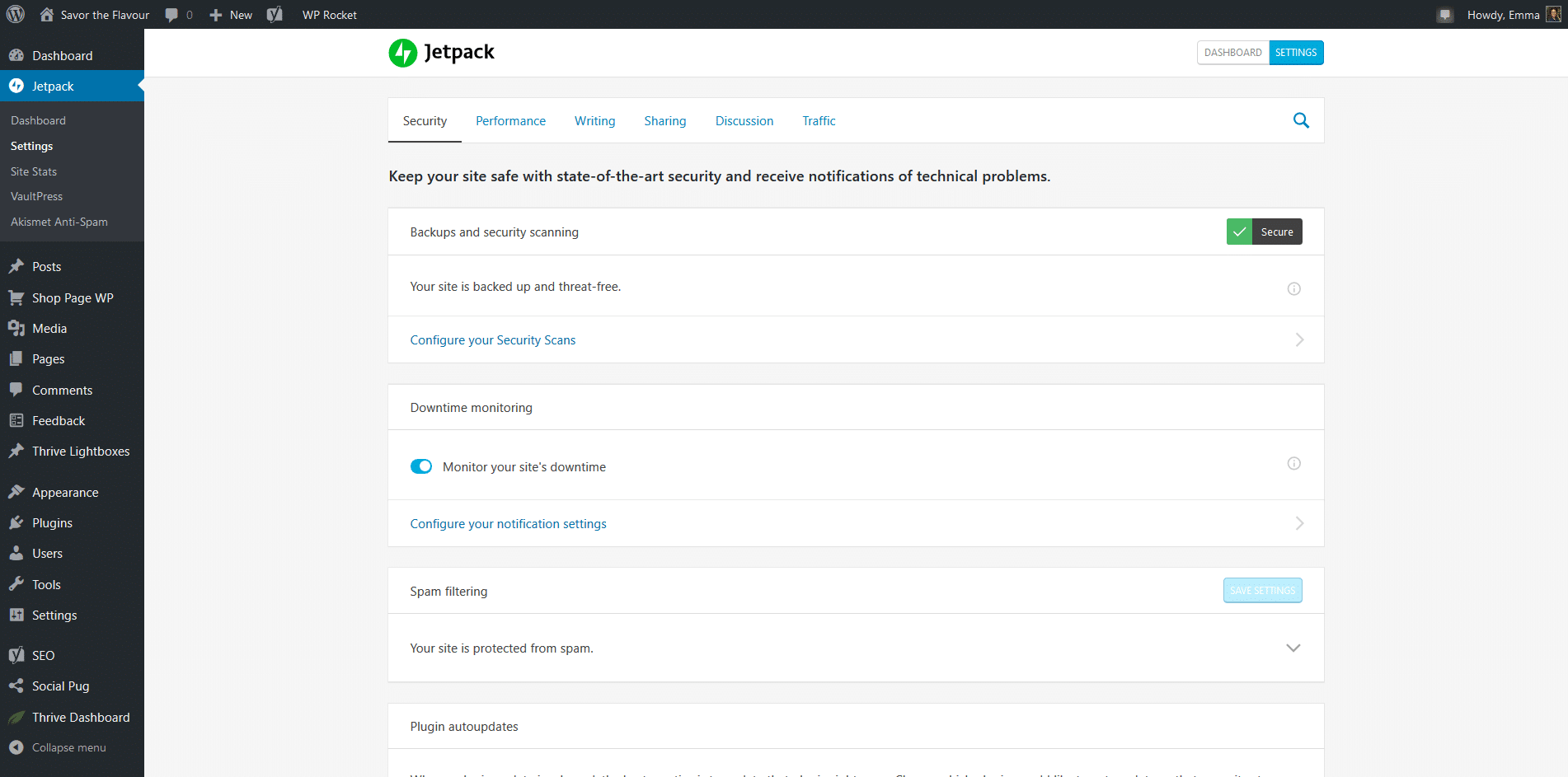Switch to the Writing tab
The height and width of the screenshot is (777, 1568).
[x=594, y=120]
